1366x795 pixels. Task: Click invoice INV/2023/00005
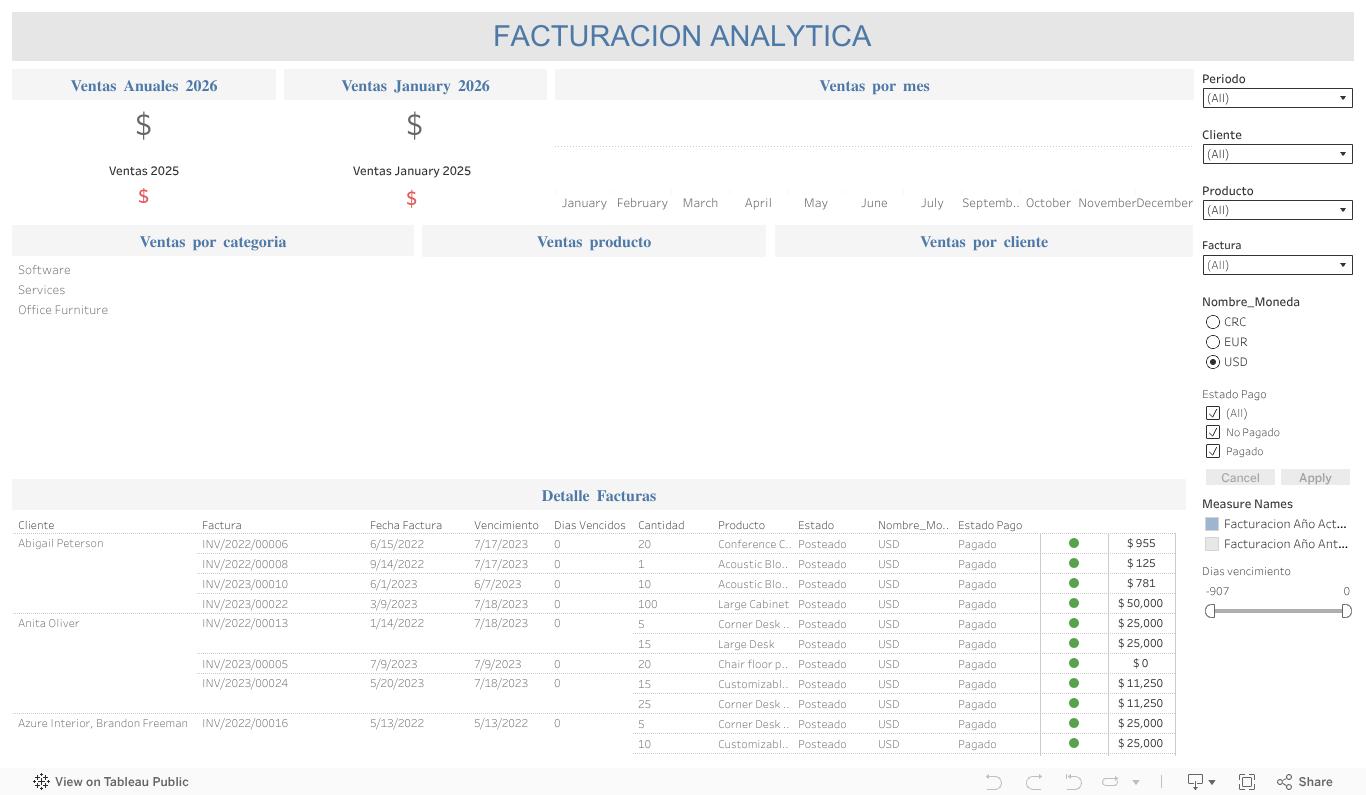click(x=245, y=664)
